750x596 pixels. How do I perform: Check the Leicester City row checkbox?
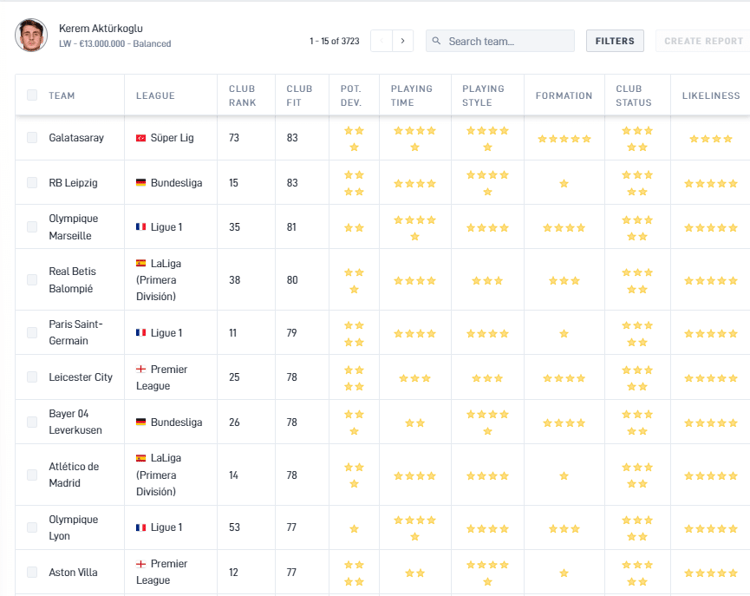tap(32, 377)
